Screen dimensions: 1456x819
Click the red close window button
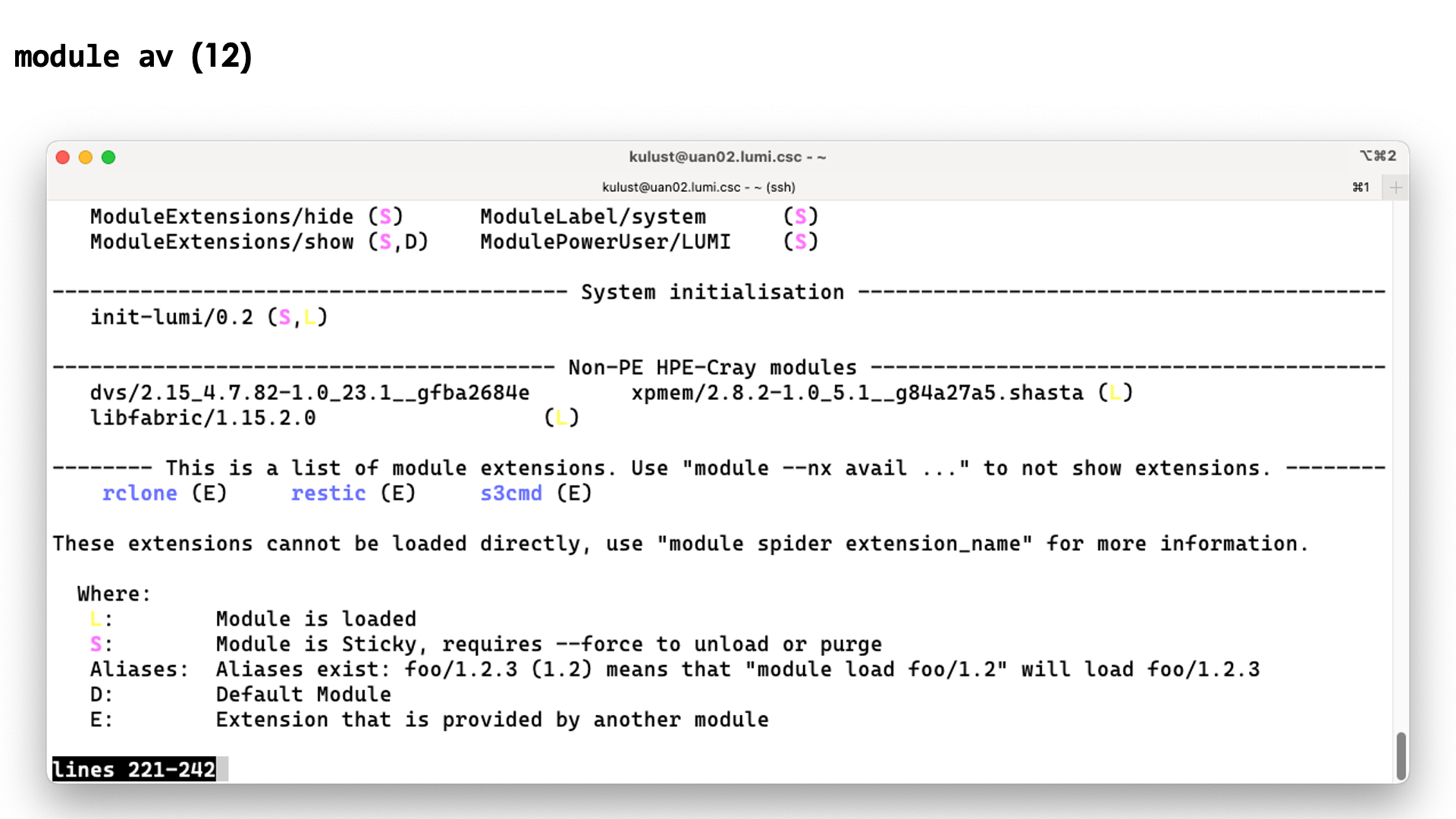[x=63, y=157]
